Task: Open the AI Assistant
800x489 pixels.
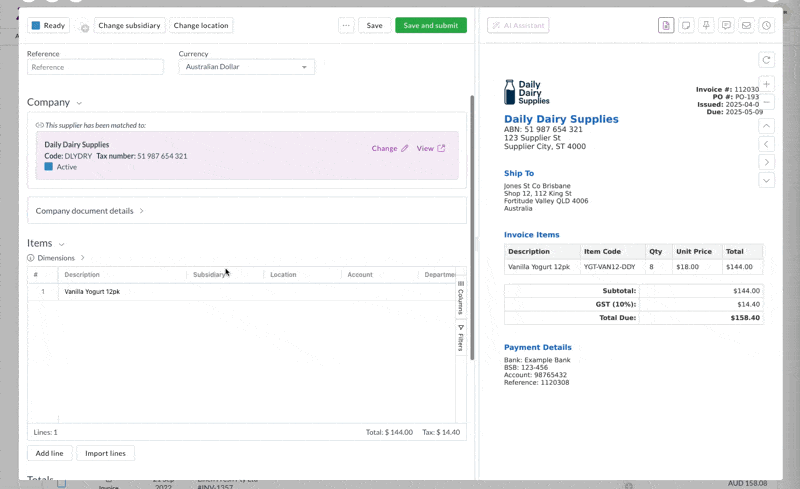Action: [x=518, y=26]
